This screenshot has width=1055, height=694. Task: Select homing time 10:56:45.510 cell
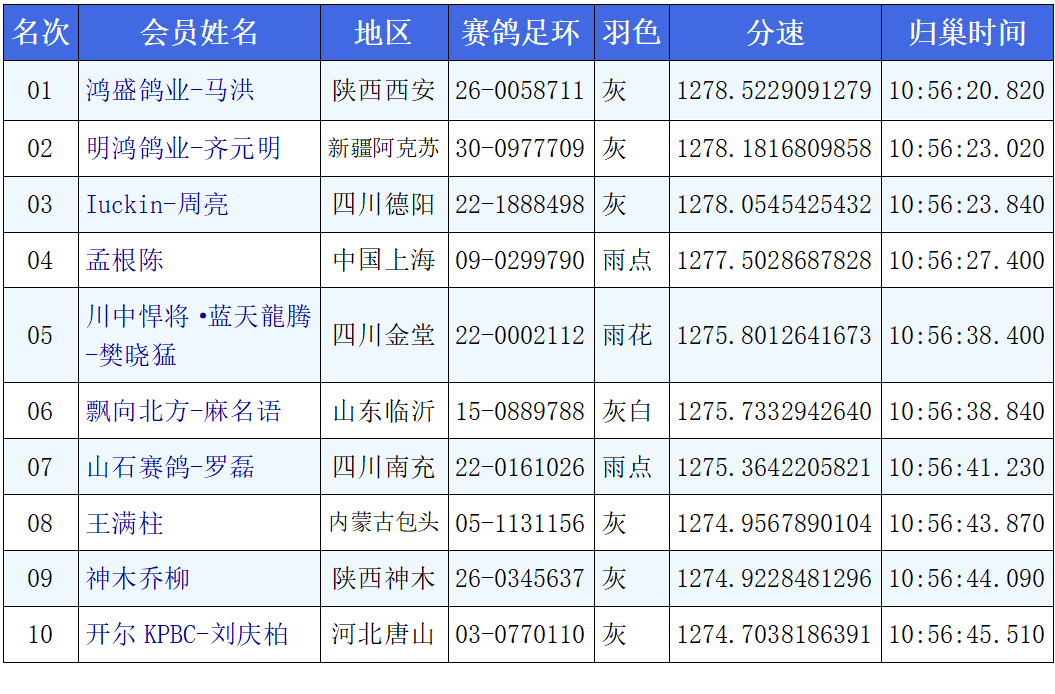[966, 635]
